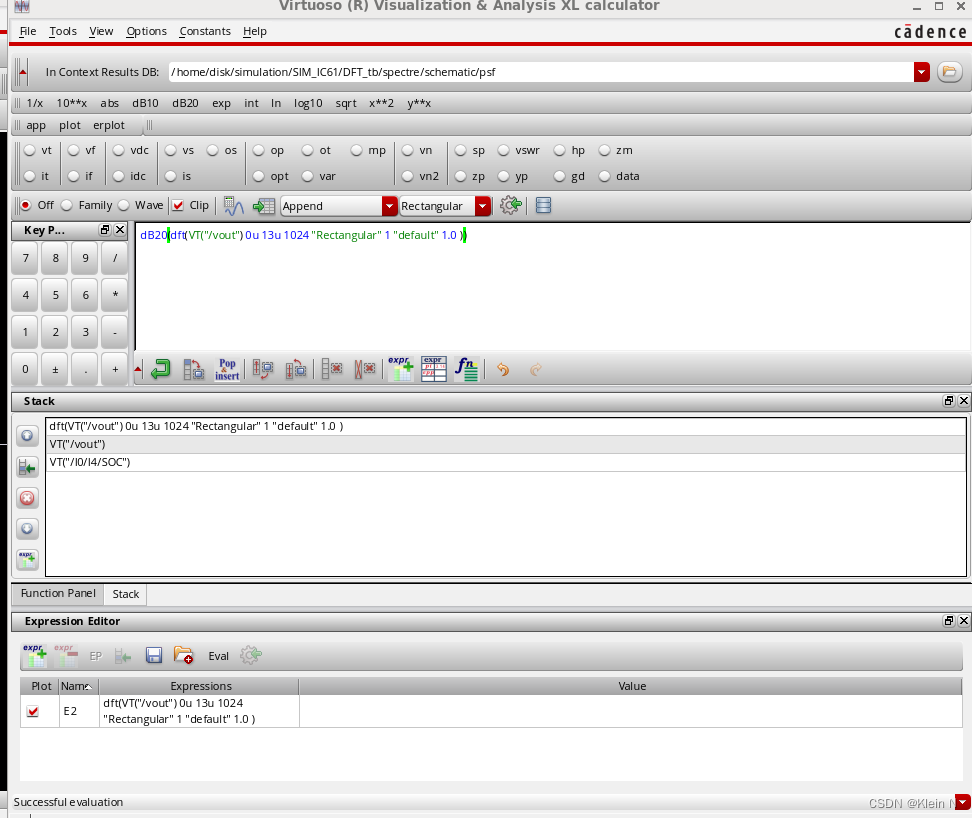Select the vf radio button
The height and width of the screenshot is (818, 972).
(x=74, y=151)
